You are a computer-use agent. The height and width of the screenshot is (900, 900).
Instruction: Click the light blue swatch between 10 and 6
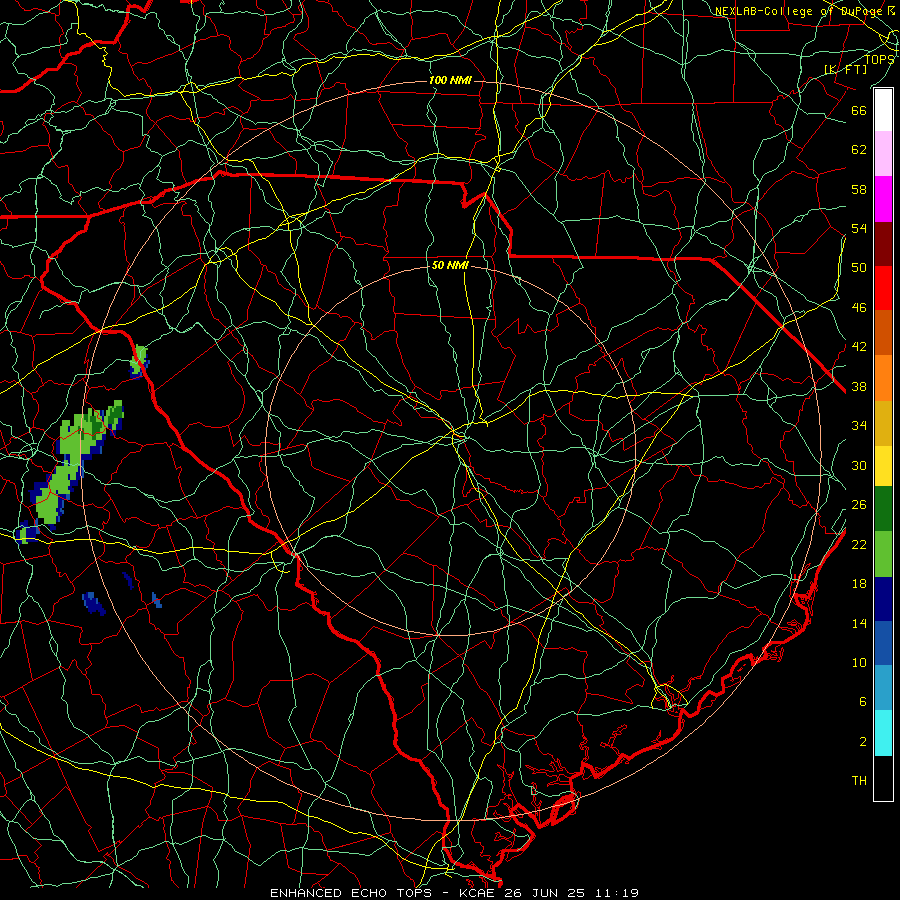pyautogui.click(x=883, y=687)
